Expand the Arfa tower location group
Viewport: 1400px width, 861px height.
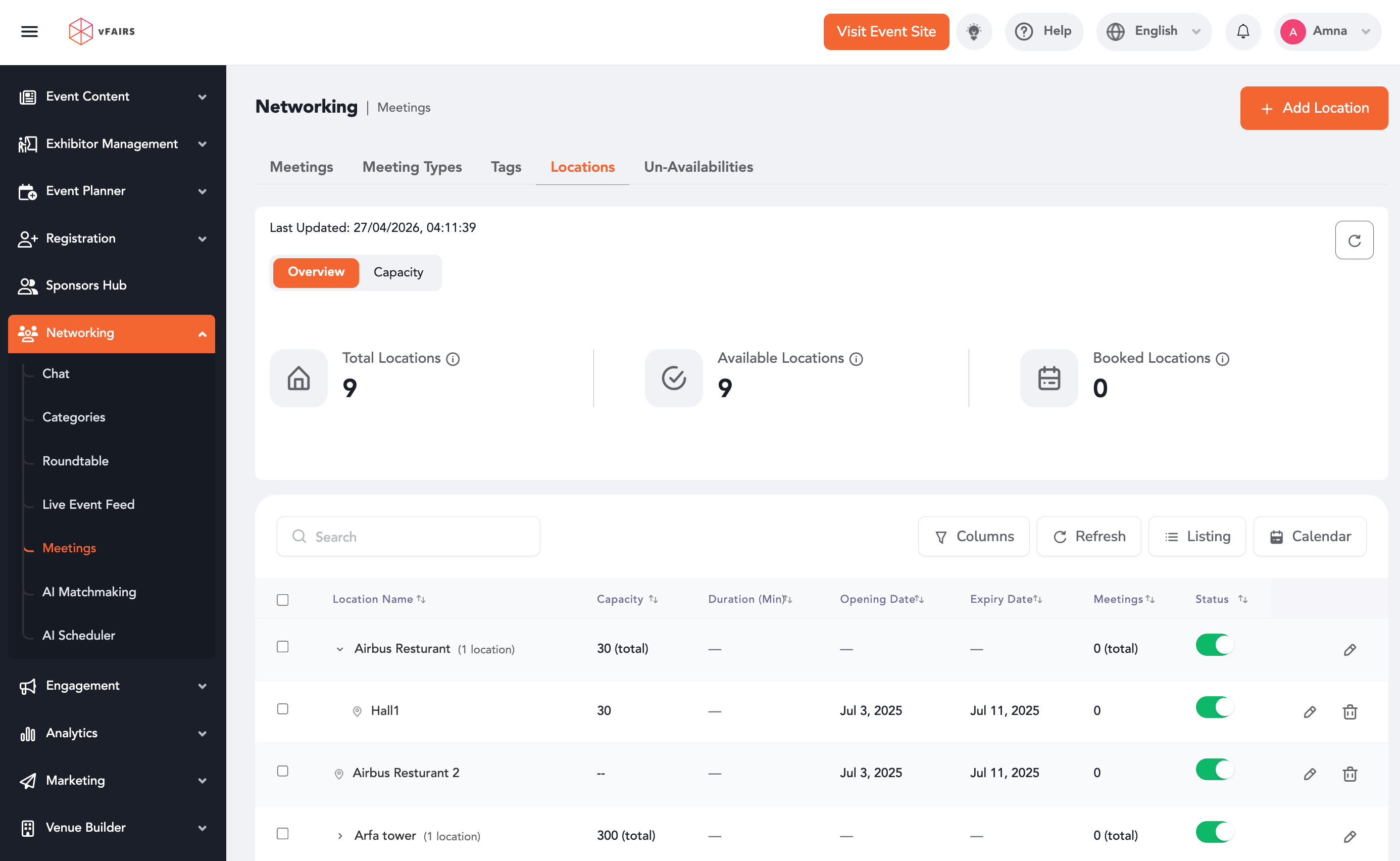pos(340,836)
